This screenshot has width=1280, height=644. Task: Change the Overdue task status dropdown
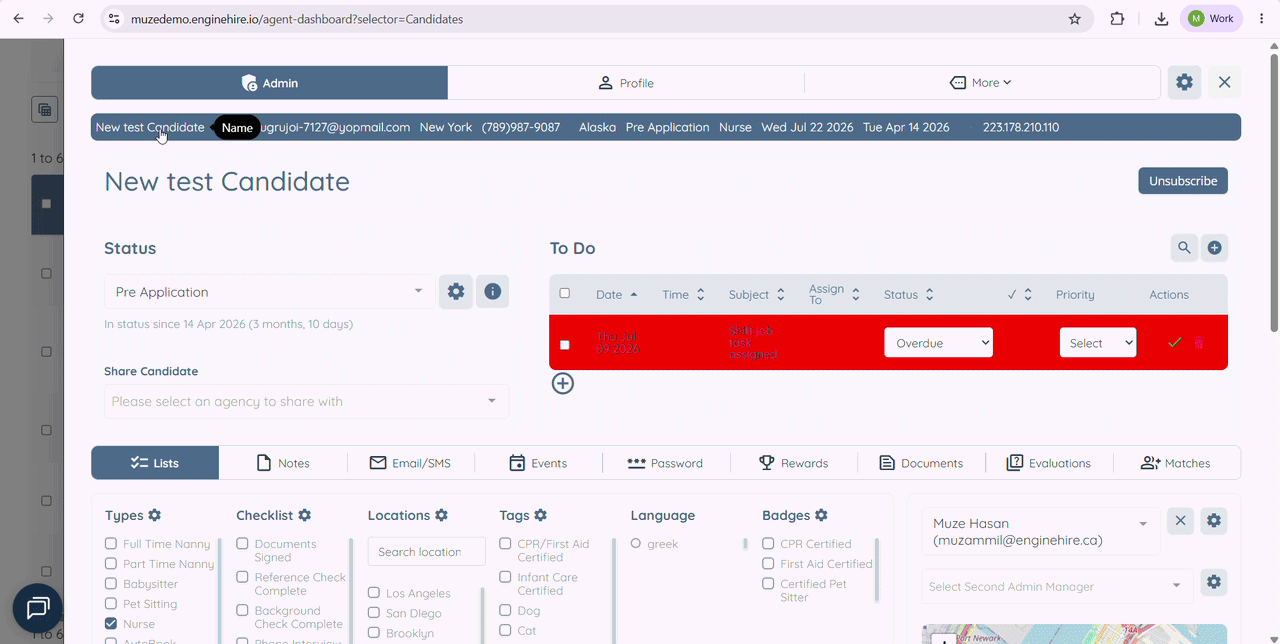coord(938,343)
